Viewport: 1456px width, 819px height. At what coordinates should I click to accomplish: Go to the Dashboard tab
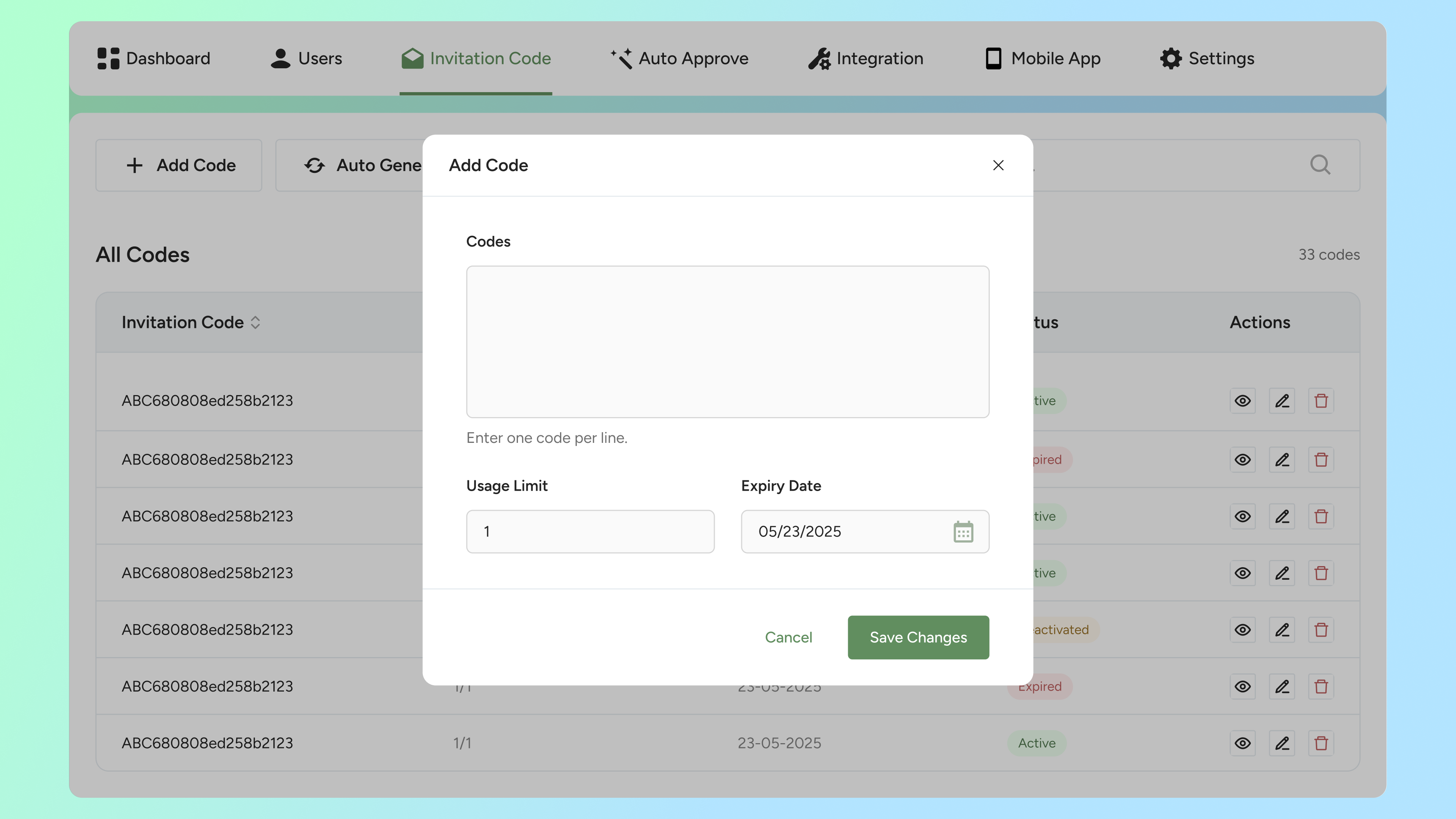tap(154, 58)
